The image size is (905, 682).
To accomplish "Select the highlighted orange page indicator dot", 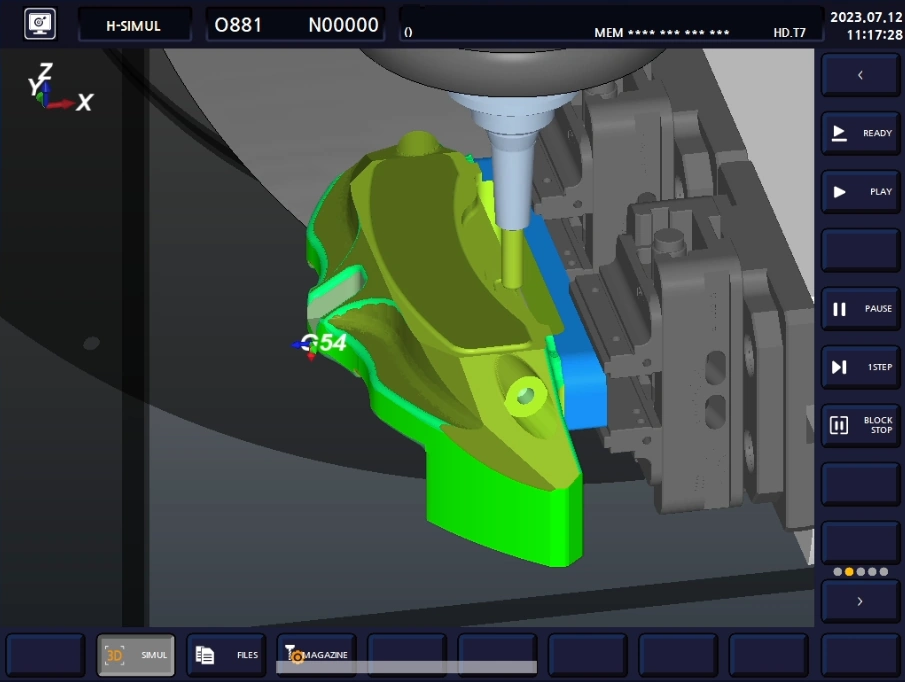I will pyautogui.click(x=849, y=572).
